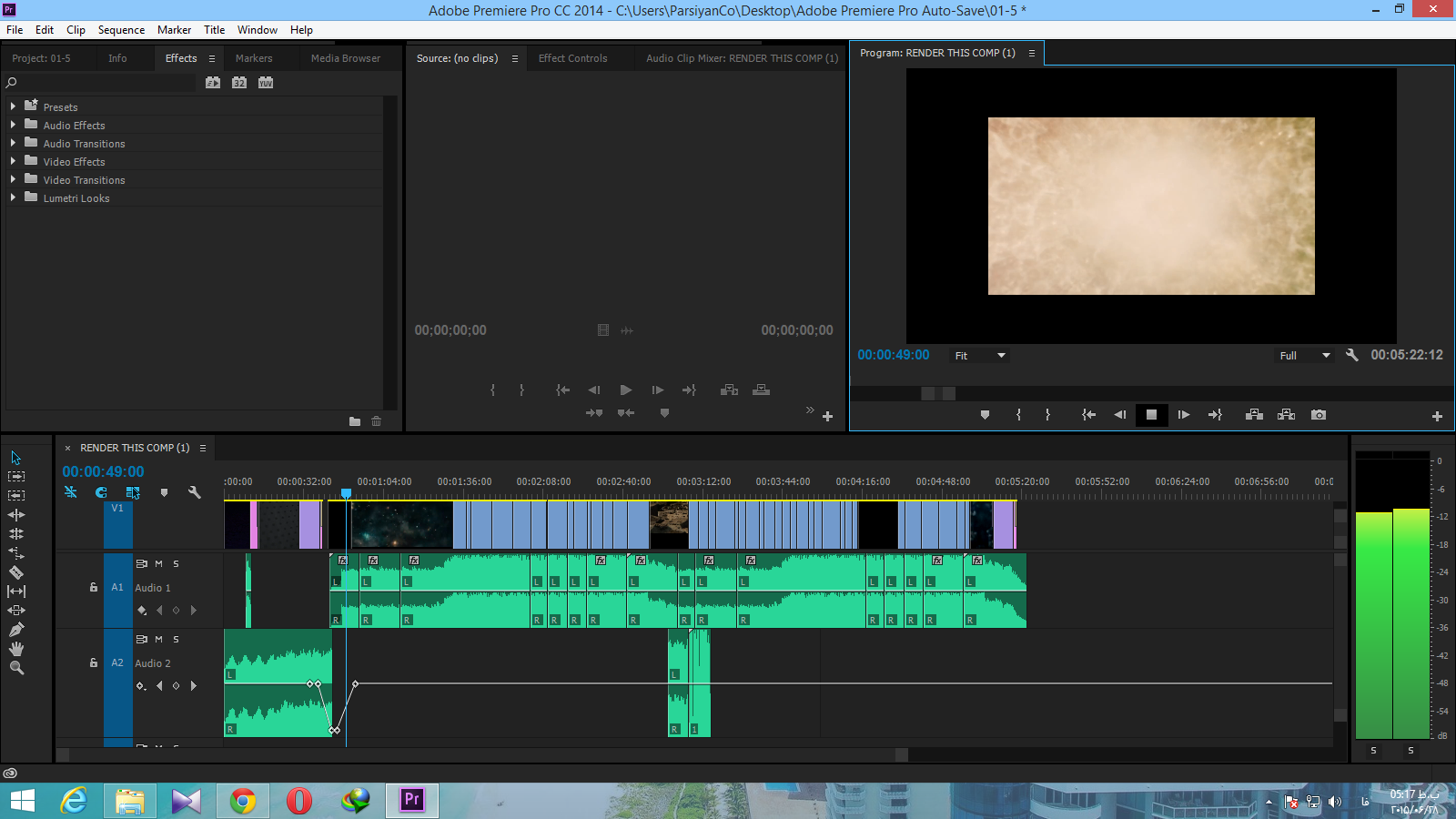Play the Source monitor clip
This screenshot has height=819, width=1456.
[625, 390]
